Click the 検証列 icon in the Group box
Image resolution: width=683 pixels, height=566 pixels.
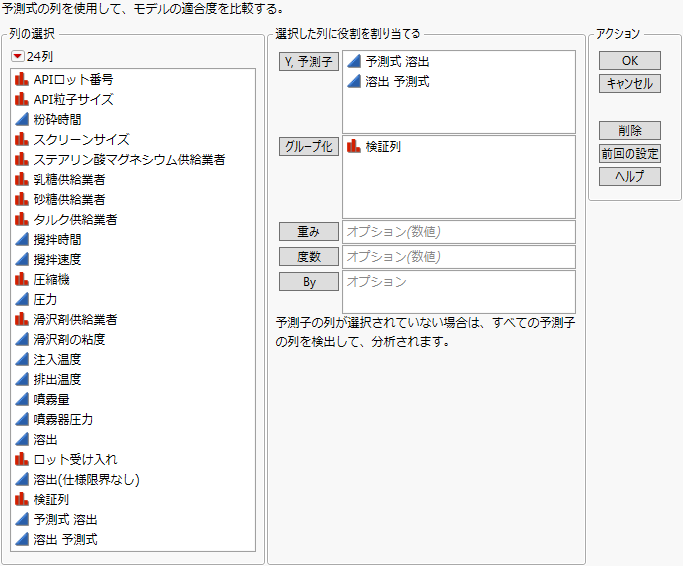pos(354,146)
